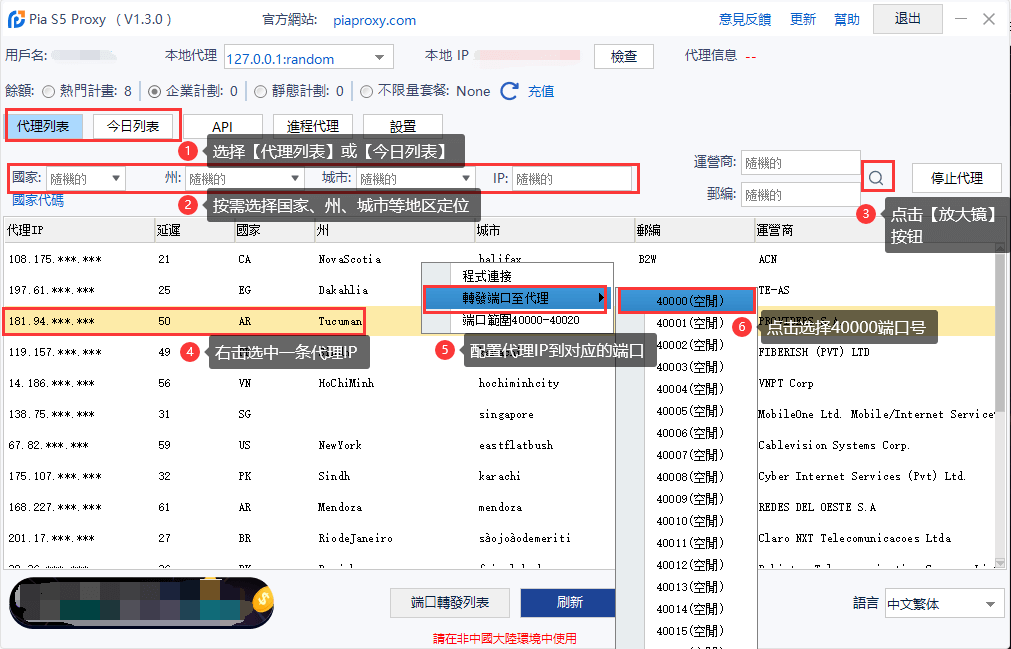Click the 幫助 link
1011x649 pixels.
click(847, 20)
